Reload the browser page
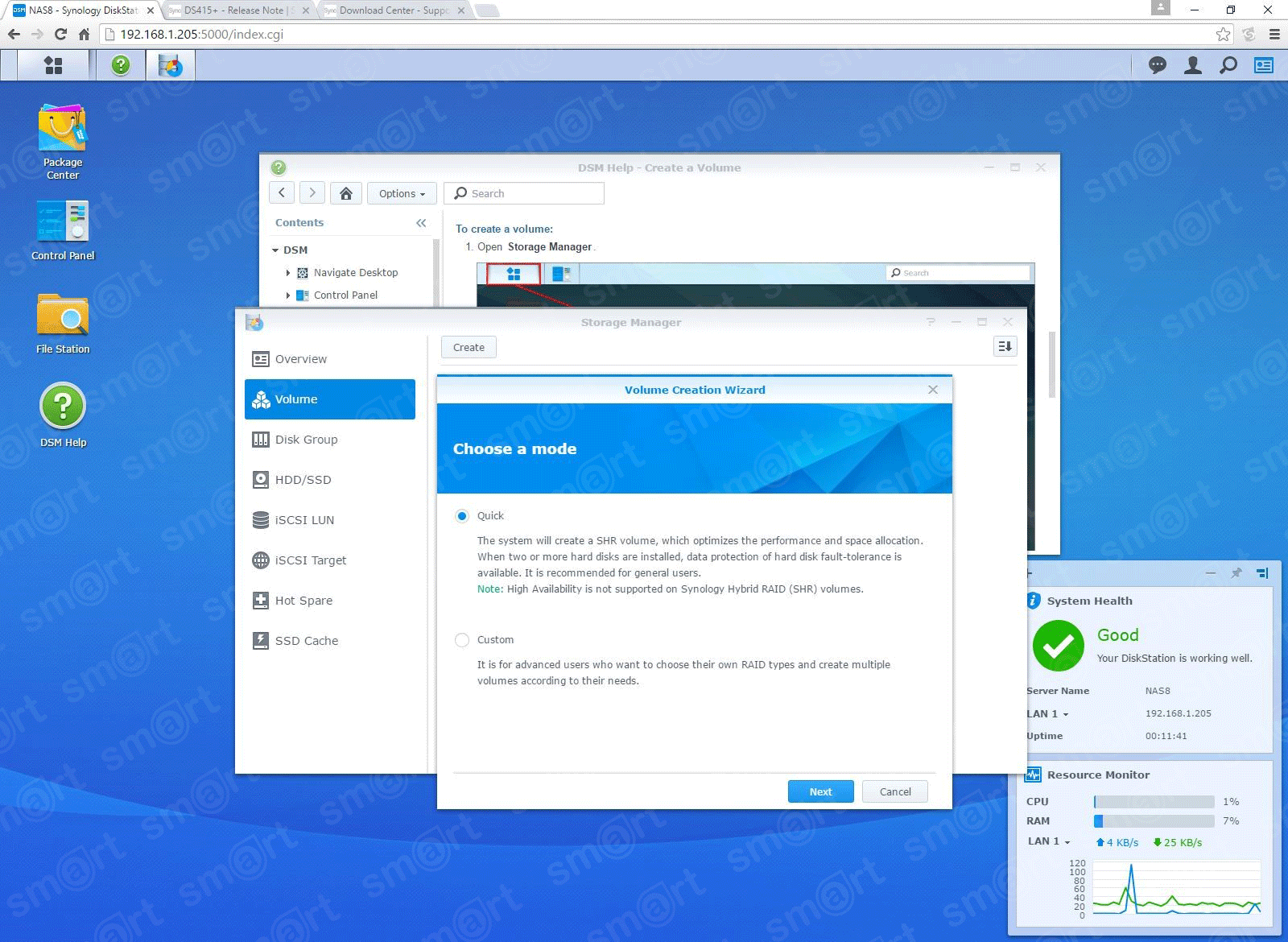1288x942 pixels. (x=60, y=35)
